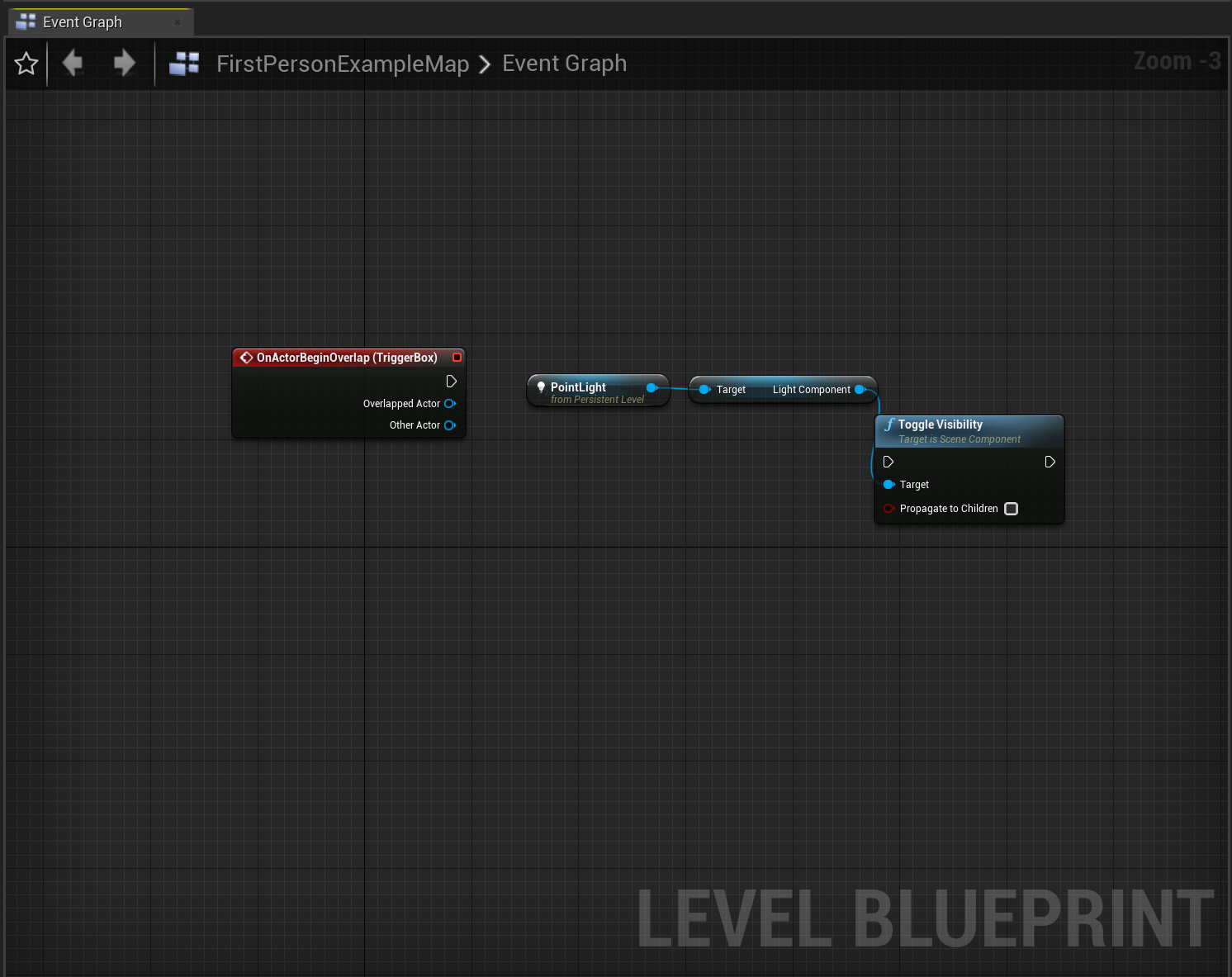Select the Event Graph tab
1232x977 pixels.
pyautogui.click(x=83, y=22)
